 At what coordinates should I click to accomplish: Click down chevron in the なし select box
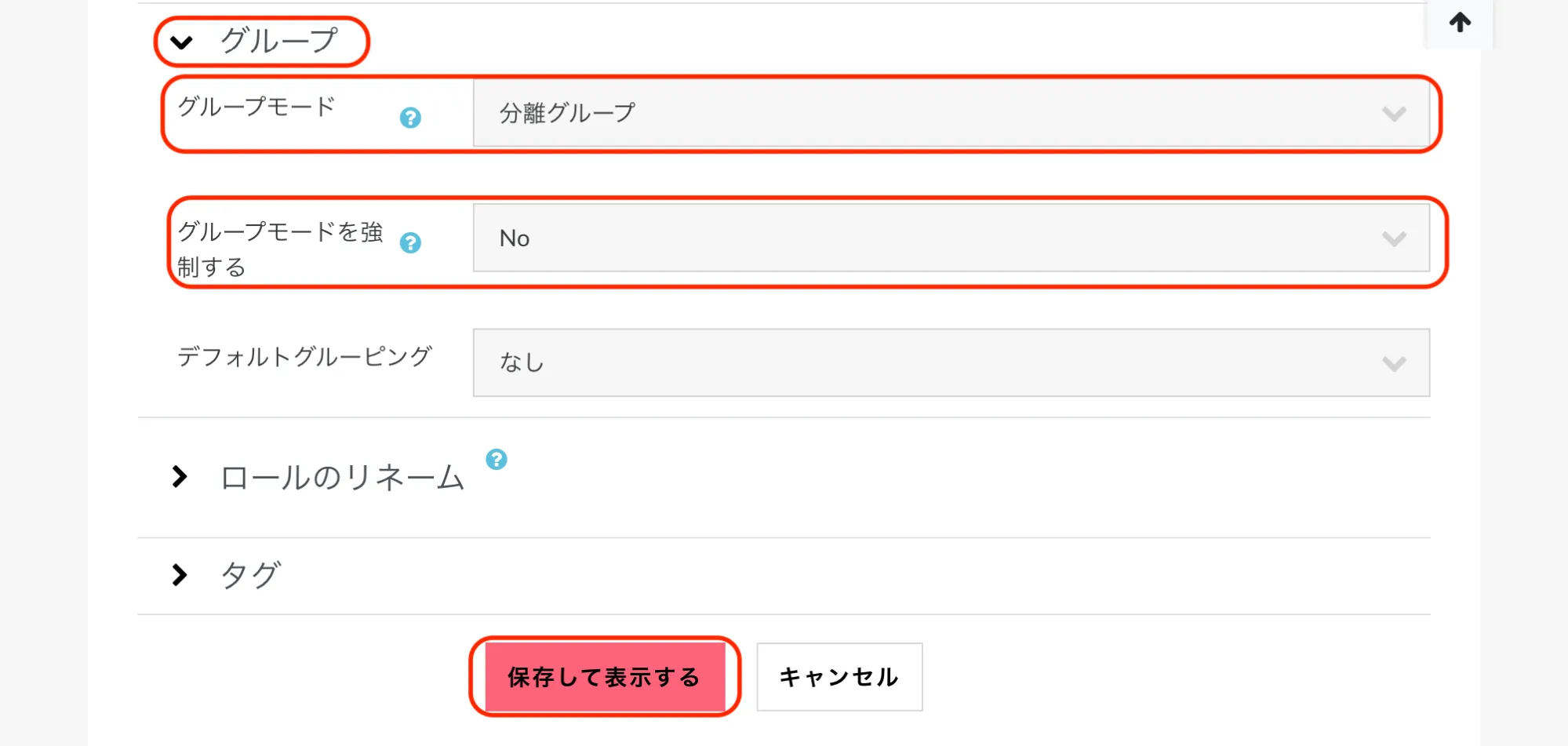point(1394,364)
